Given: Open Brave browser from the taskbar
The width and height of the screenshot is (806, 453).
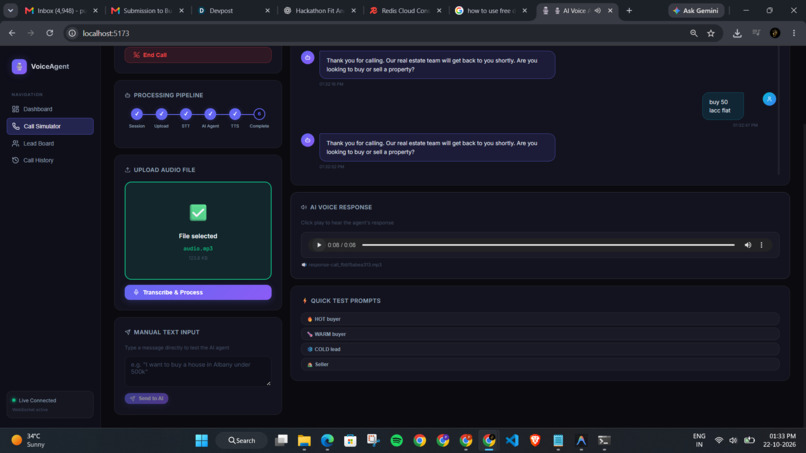Looking at the screenshot, I should click(535, 441).
